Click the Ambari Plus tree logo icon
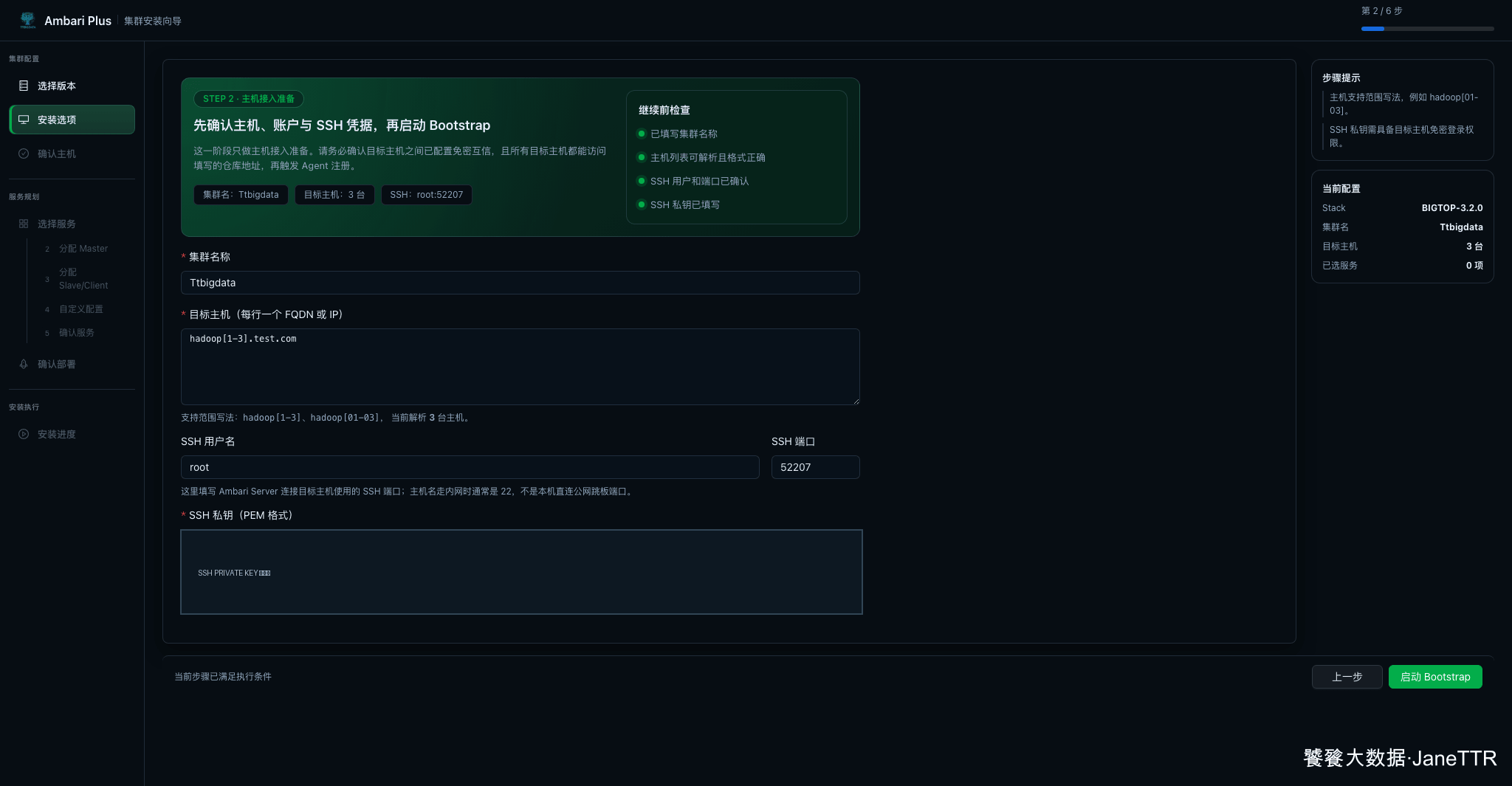1512x786 pixels. coord(27,20)
